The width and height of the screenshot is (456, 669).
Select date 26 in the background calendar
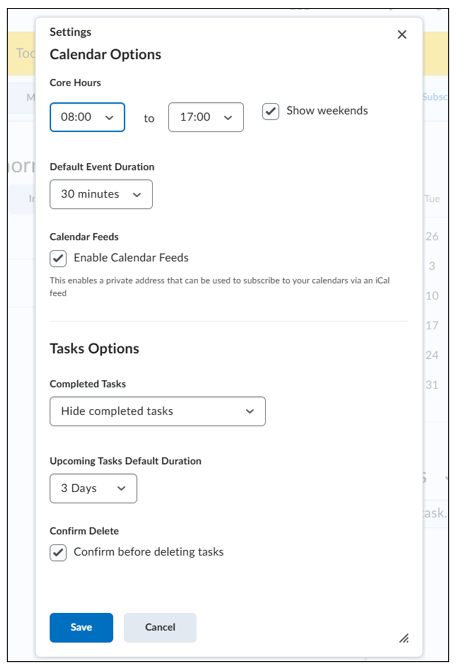[x=432, y=236]
